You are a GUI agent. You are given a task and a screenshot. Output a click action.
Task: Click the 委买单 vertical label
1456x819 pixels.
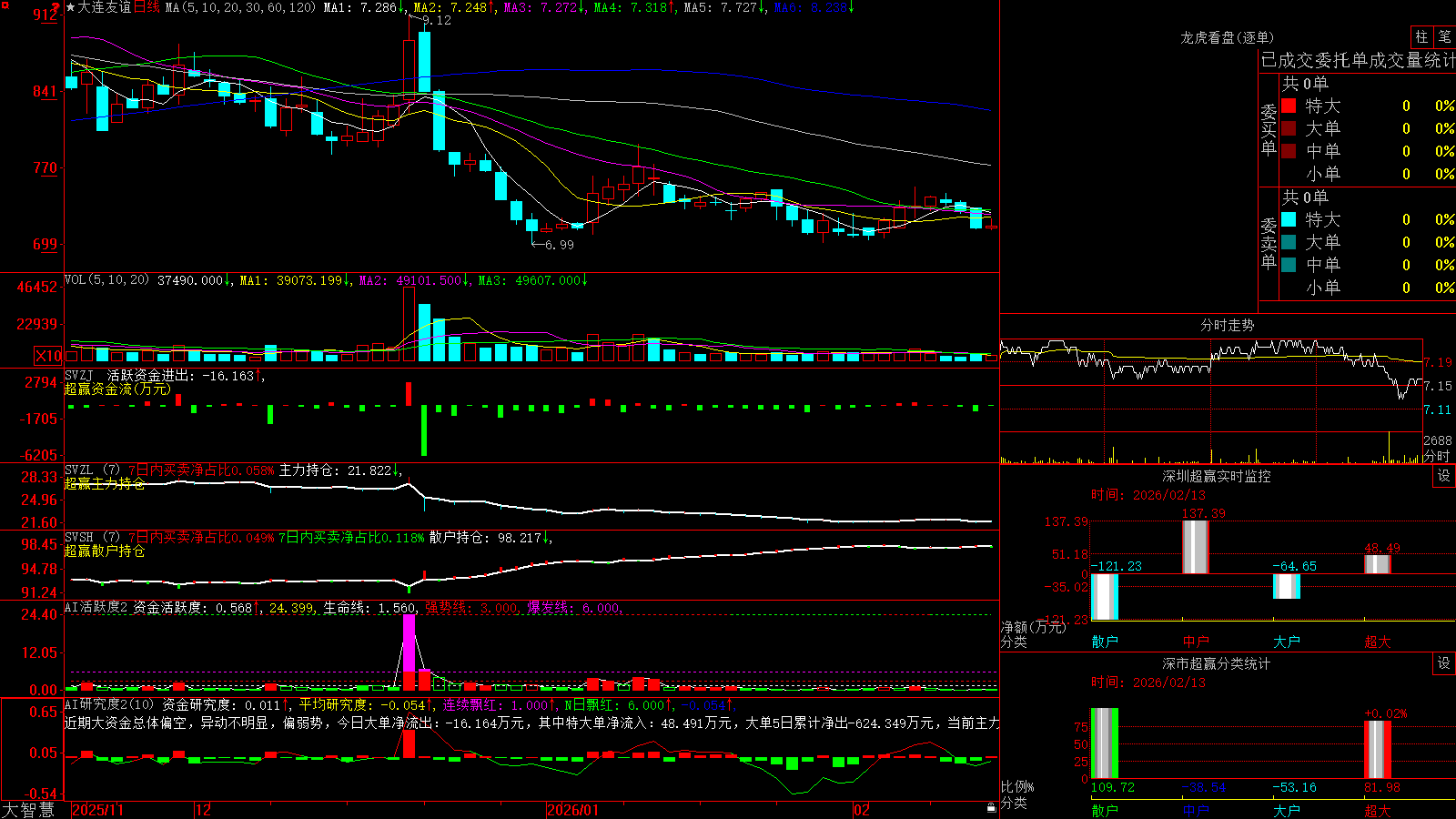1269,129
